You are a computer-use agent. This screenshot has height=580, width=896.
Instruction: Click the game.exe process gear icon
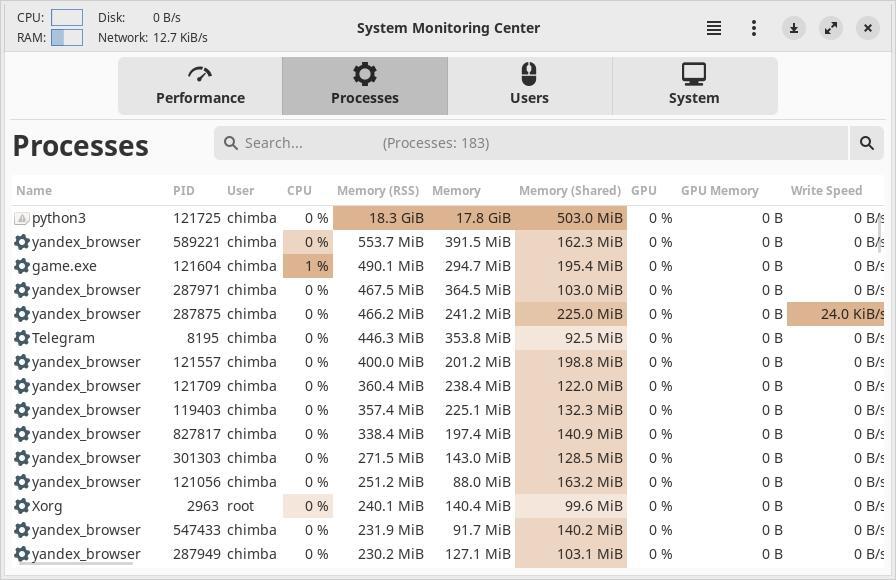(x=22, y=266)
